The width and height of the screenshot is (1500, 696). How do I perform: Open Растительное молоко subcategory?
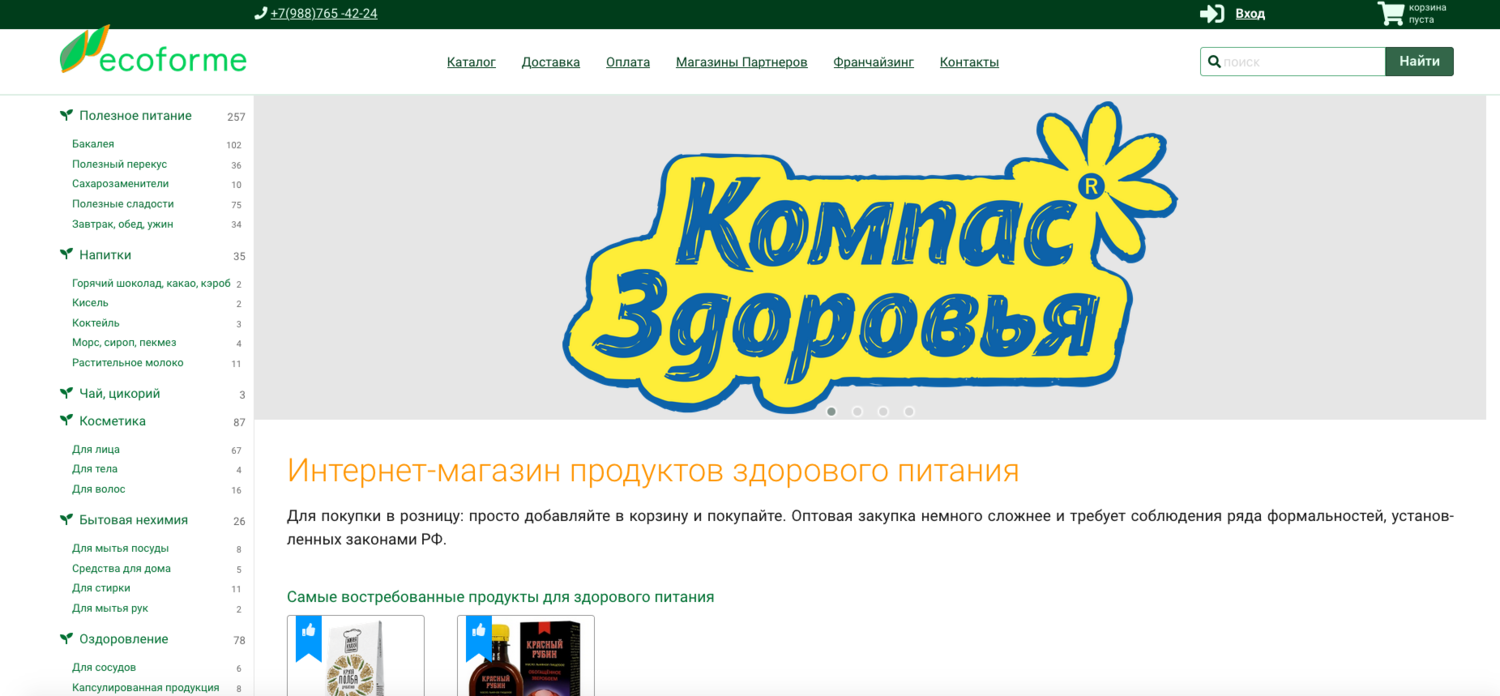[x=128, y=363]
